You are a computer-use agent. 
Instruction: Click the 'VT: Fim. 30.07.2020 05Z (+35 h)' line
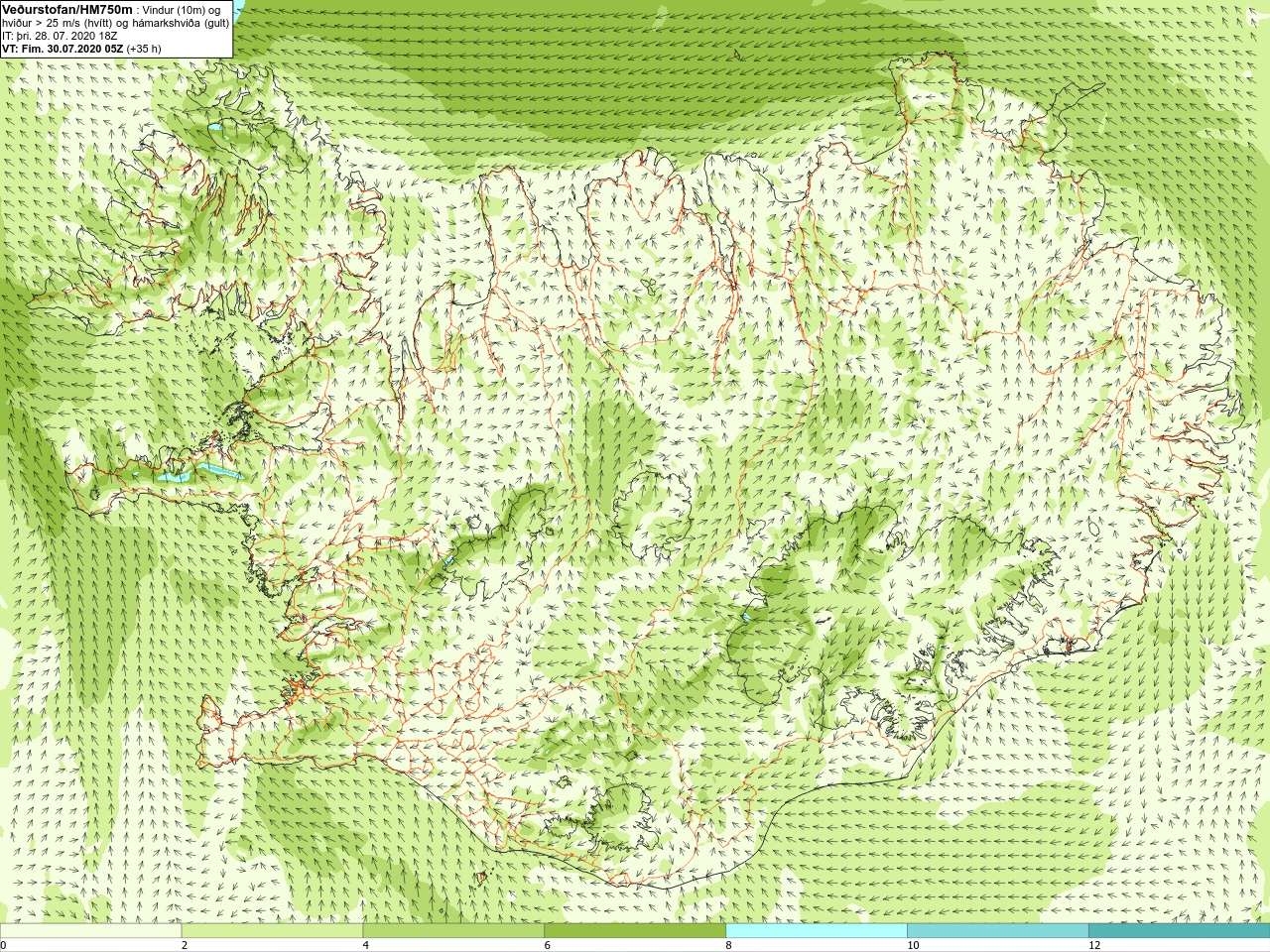click(81, 49)
